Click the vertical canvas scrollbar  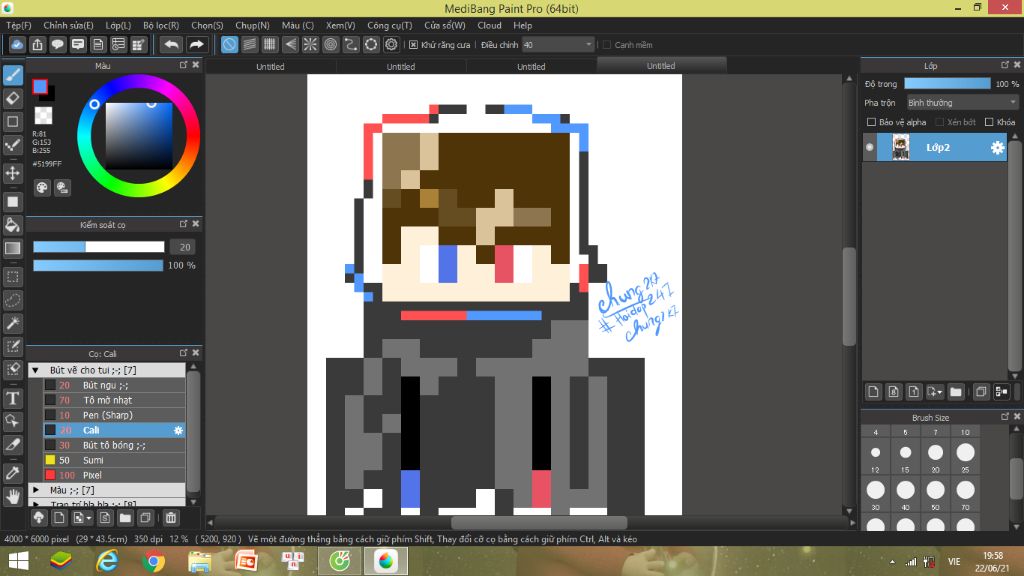[x=849, y=296]
